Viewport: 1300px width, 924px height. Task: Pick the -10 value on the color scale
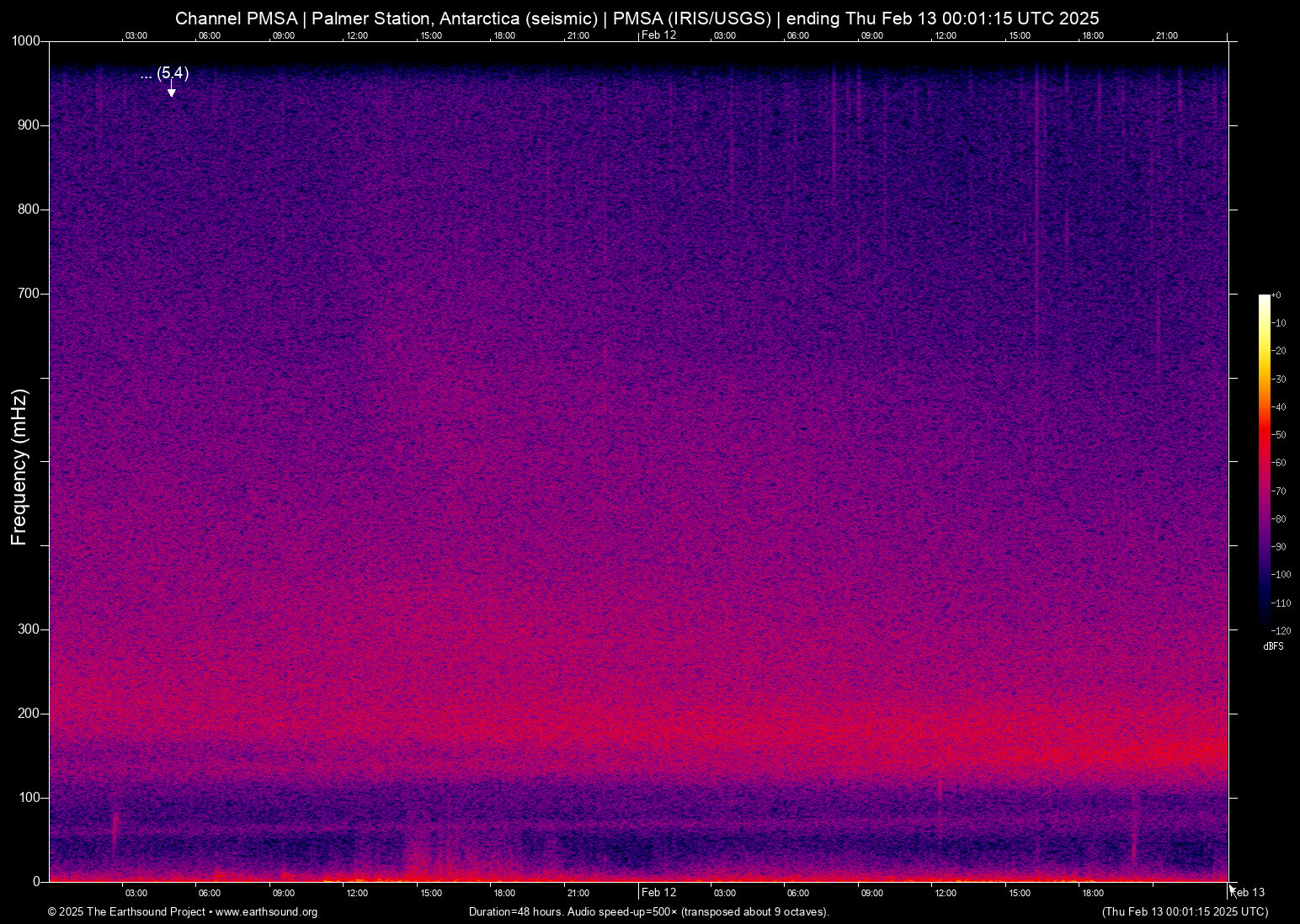[1278, 323]
